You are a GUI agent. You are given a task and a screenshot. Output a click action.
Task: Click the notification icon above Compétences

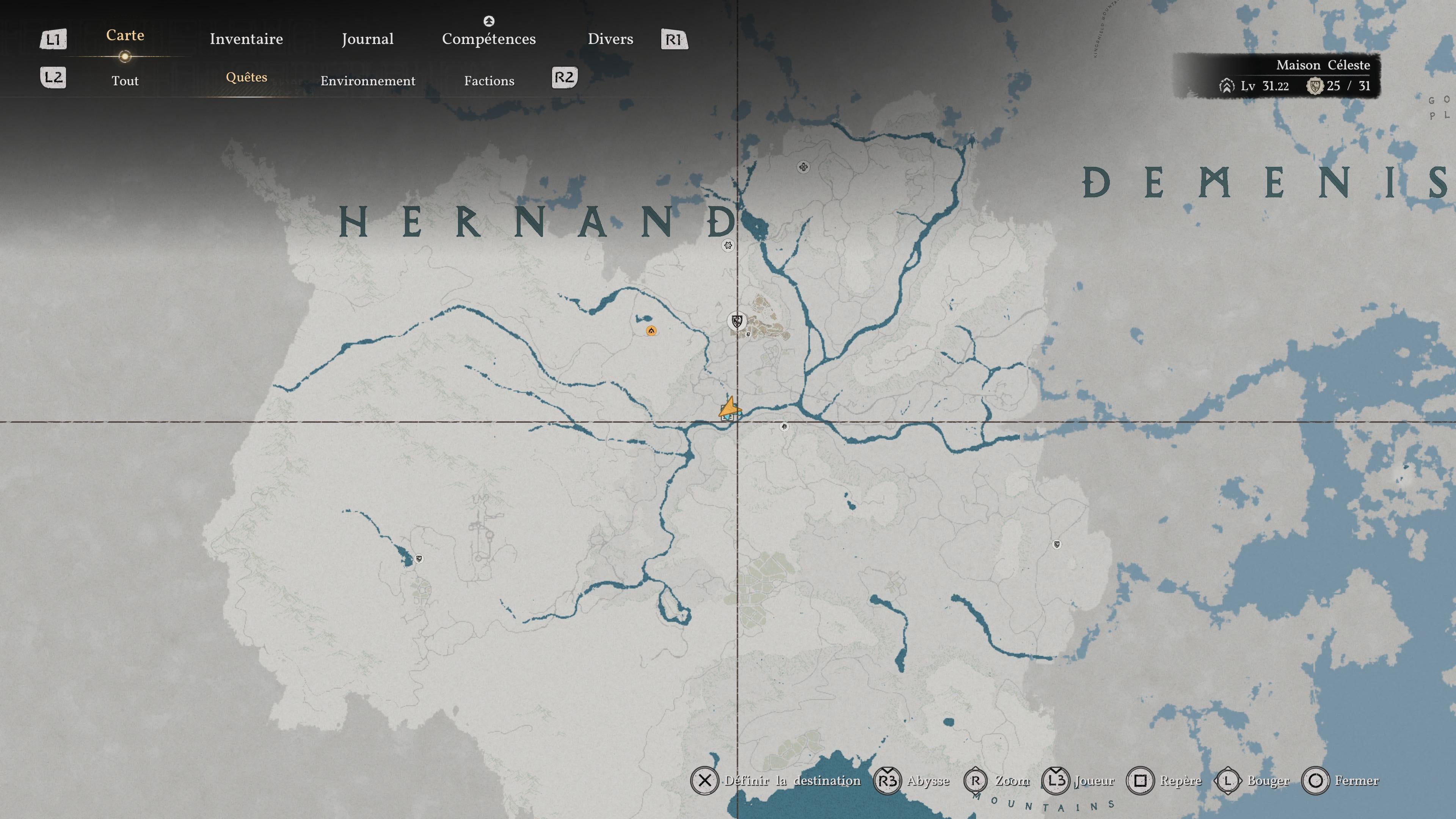click(489, 21)
